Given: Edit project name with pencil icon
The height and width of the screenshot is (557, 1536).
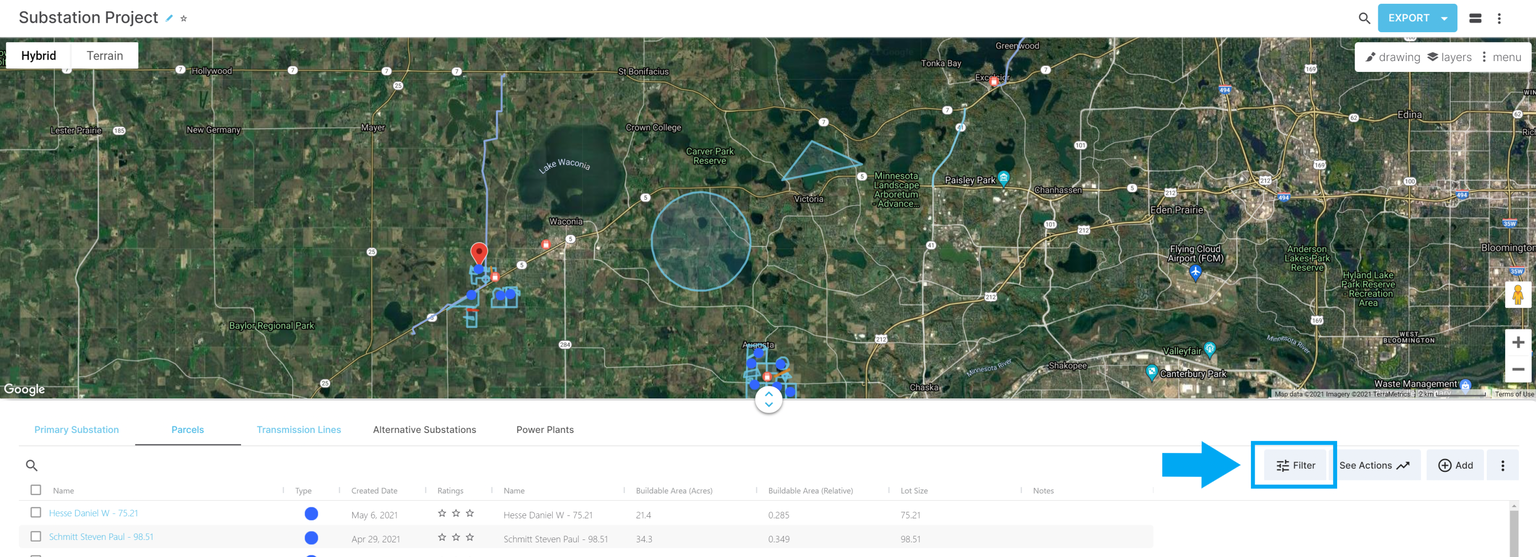Looking at the screenshot, I should 170,19.
